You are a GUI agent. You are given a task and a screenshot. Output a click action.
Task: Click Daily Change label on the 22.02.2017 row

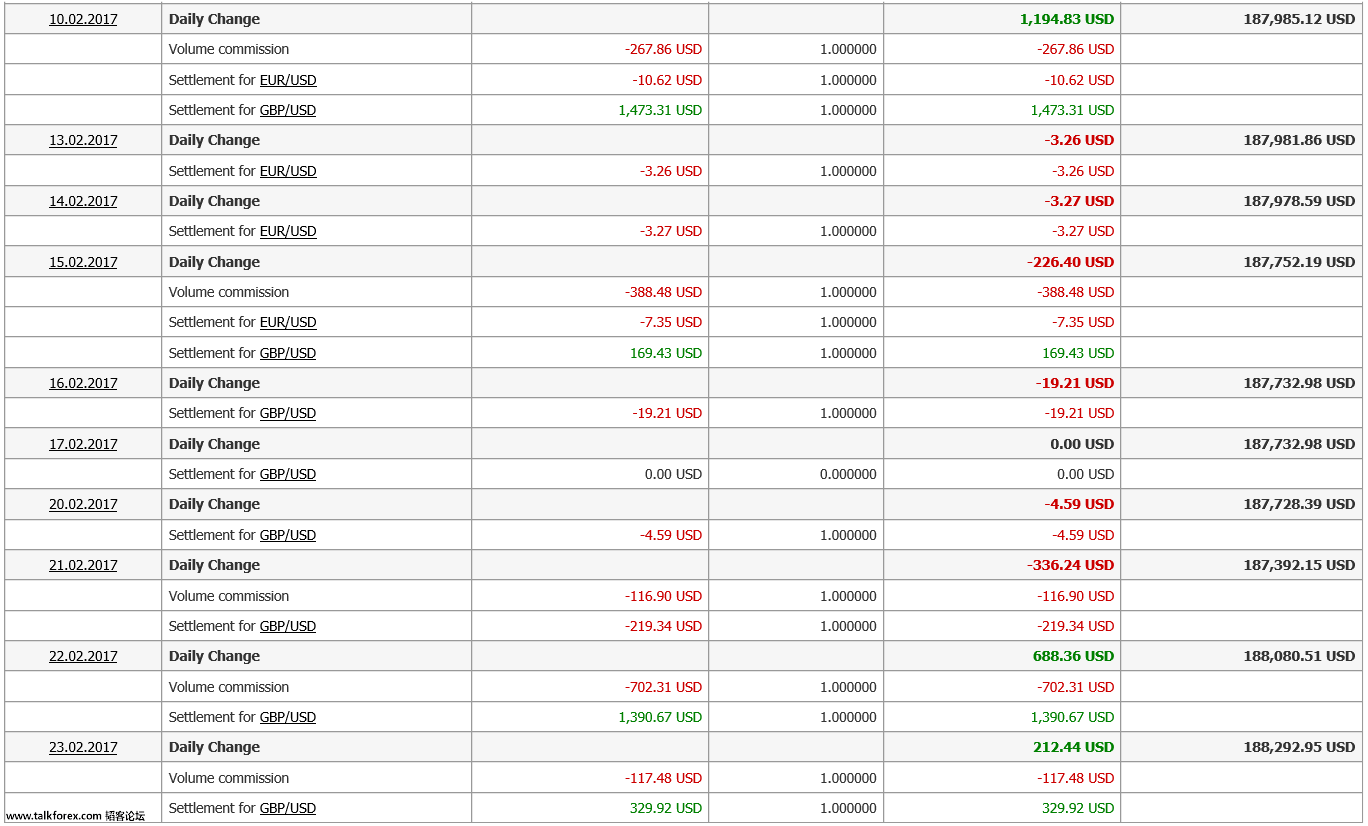[x=214, y=656]
